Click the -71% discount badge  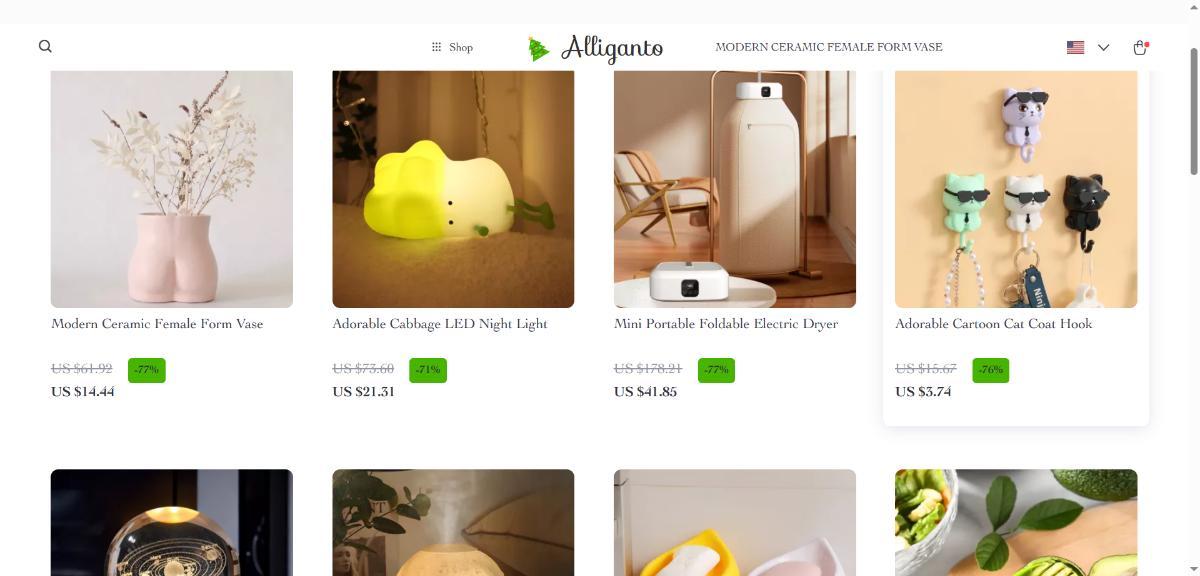click(428, 370)
